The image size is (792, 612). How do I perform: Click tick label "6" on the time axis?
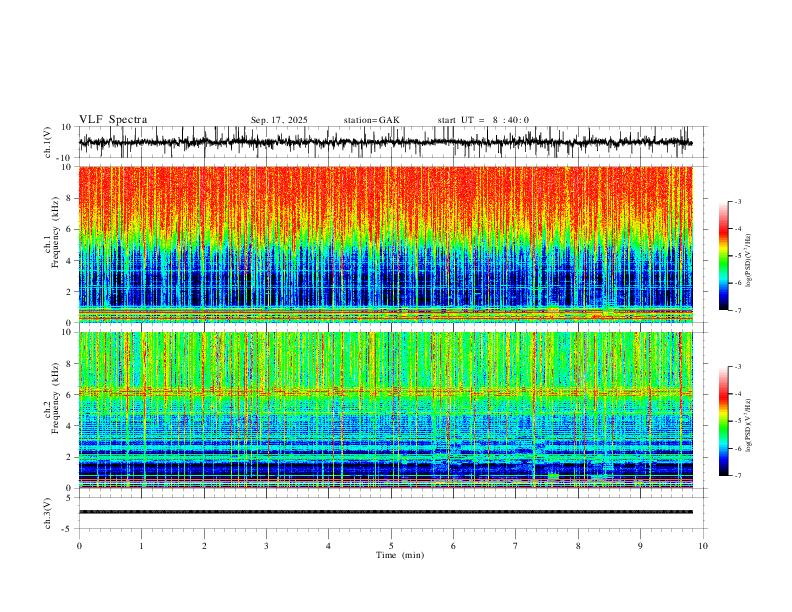[x=453, y=546]
